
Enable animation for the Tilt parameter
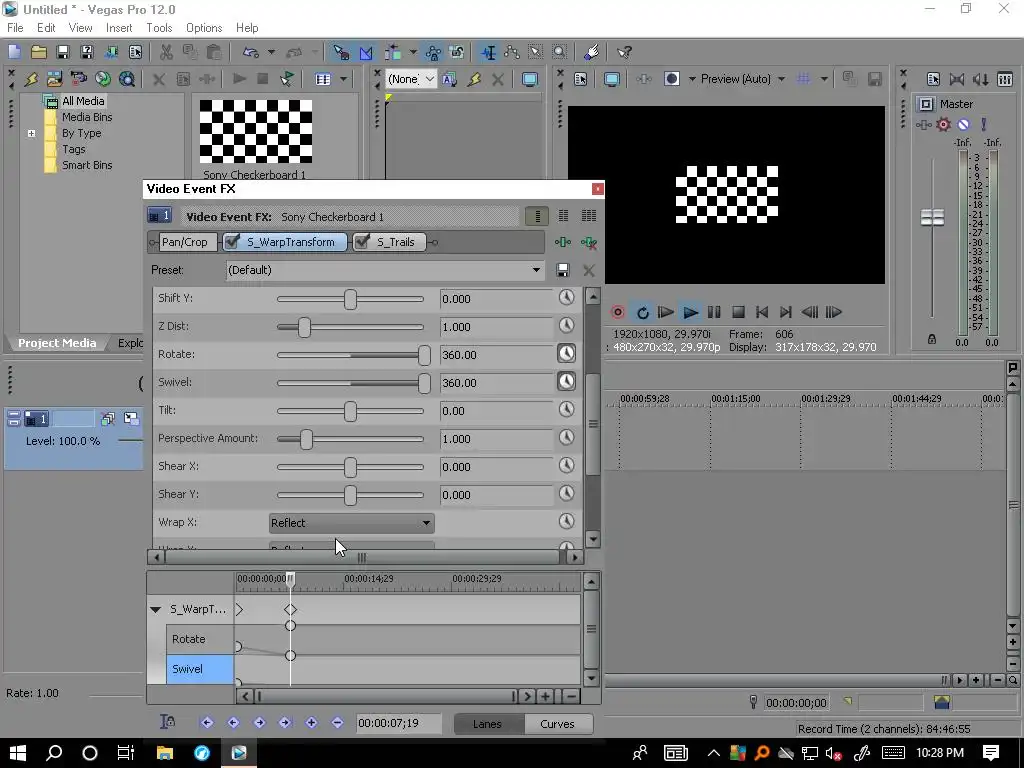[x=566, y=409]
